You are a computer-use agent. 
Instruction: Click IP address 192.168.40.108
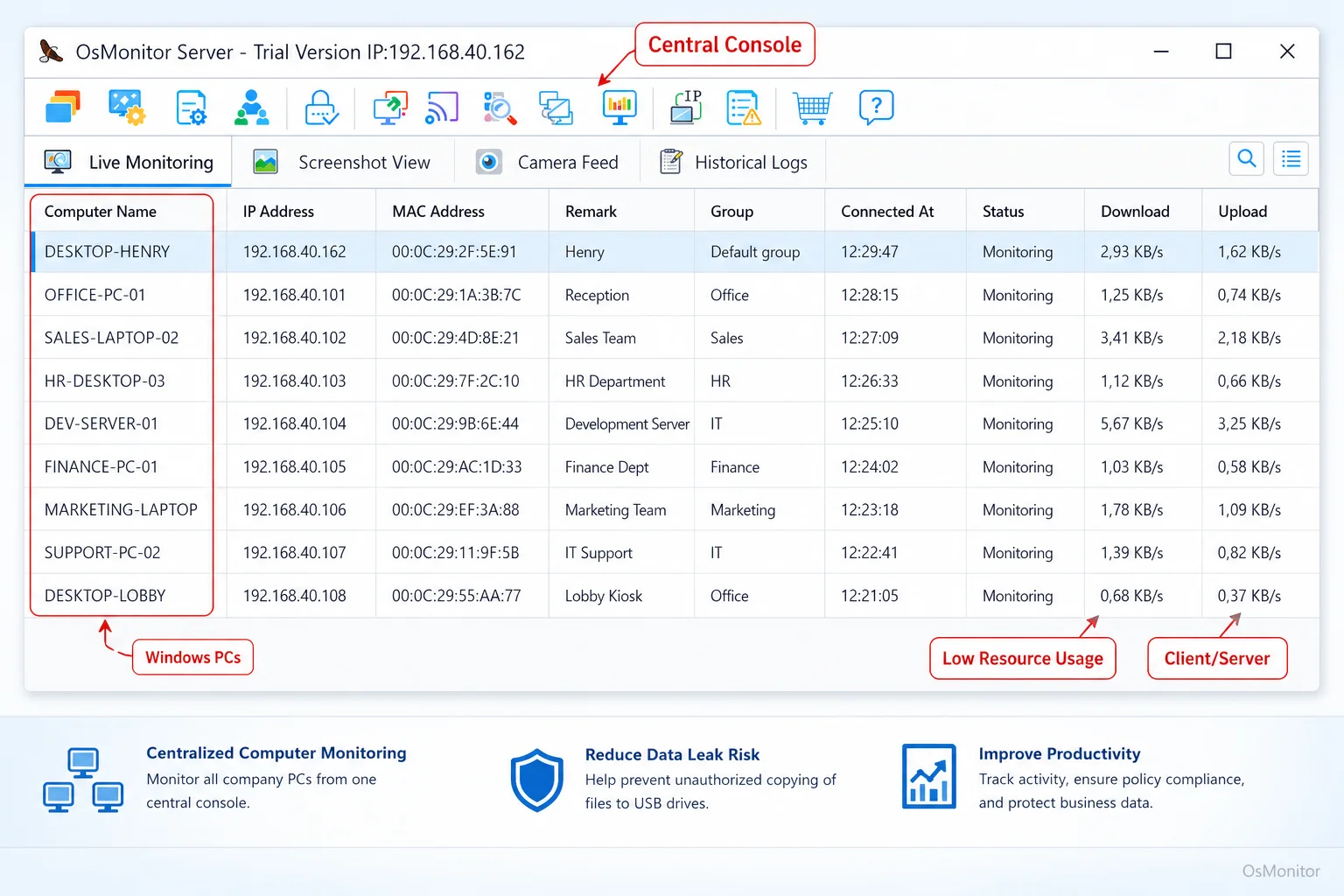click(x=294, y=596)
